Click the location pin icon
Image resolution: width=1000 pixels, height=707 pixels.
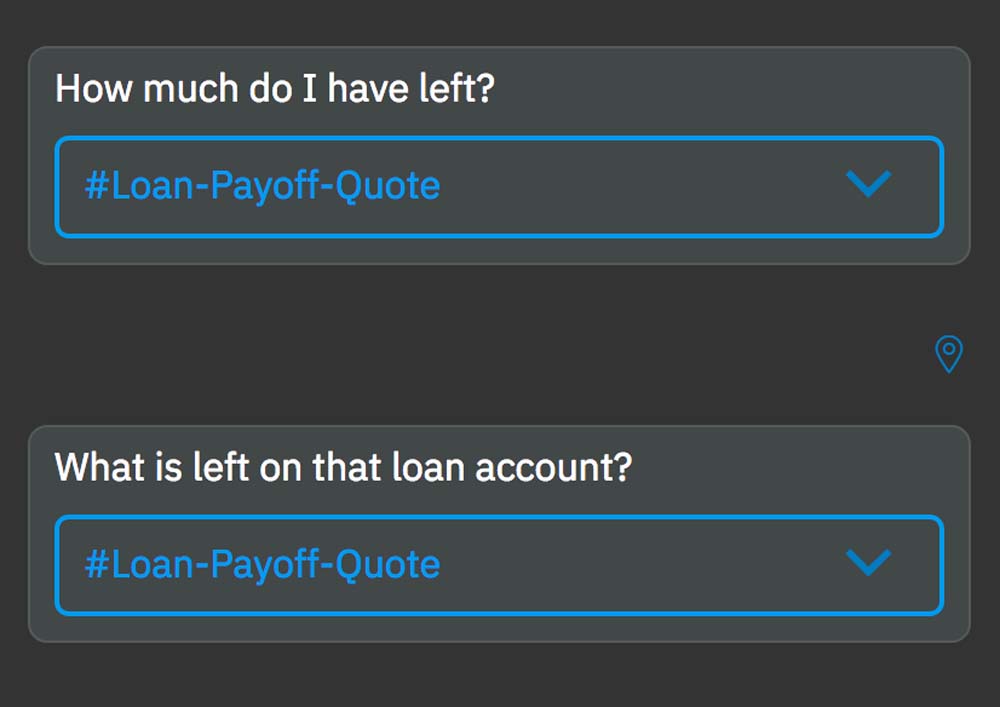pos(948,354)
